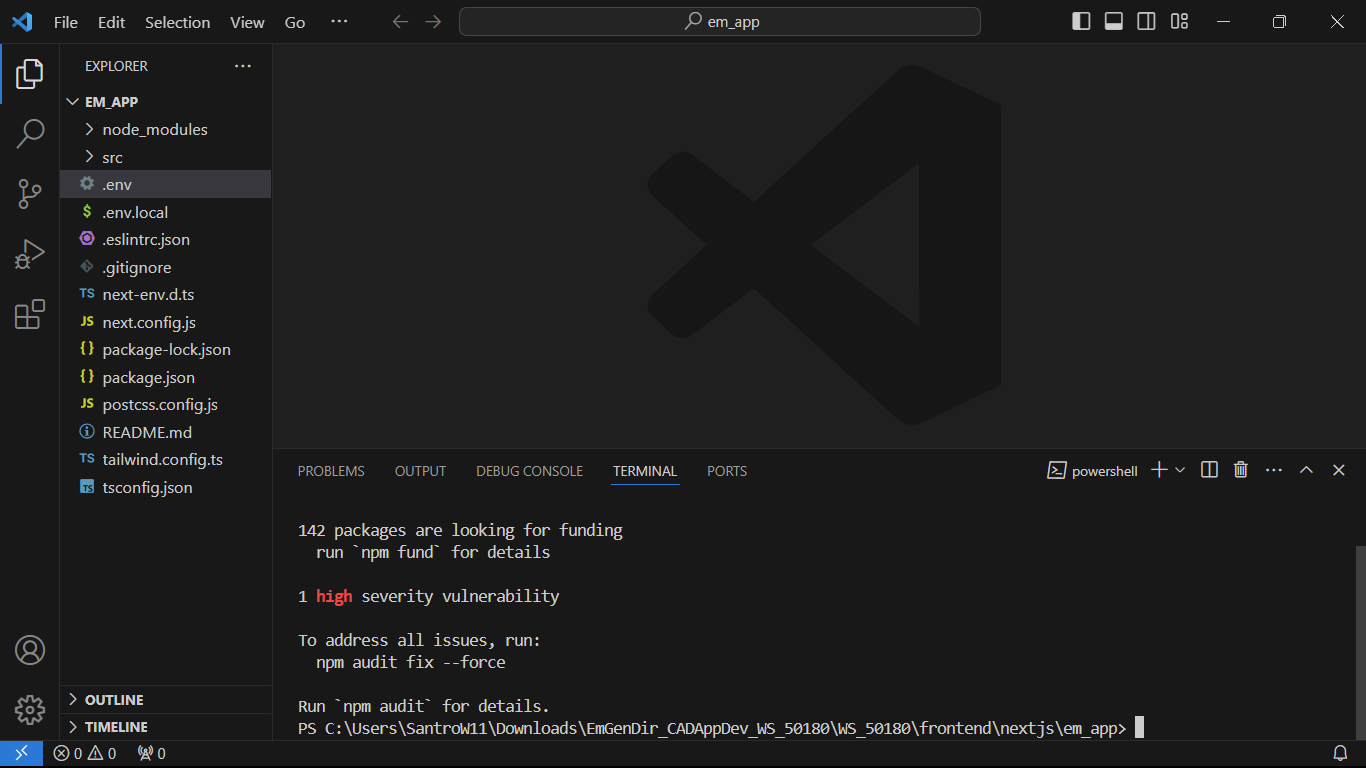Image resolution: width=1366 pixels, height=768 pixels.
Task: Click 'npm audit fix --force' text in terminal
Action: pos(411,662)
